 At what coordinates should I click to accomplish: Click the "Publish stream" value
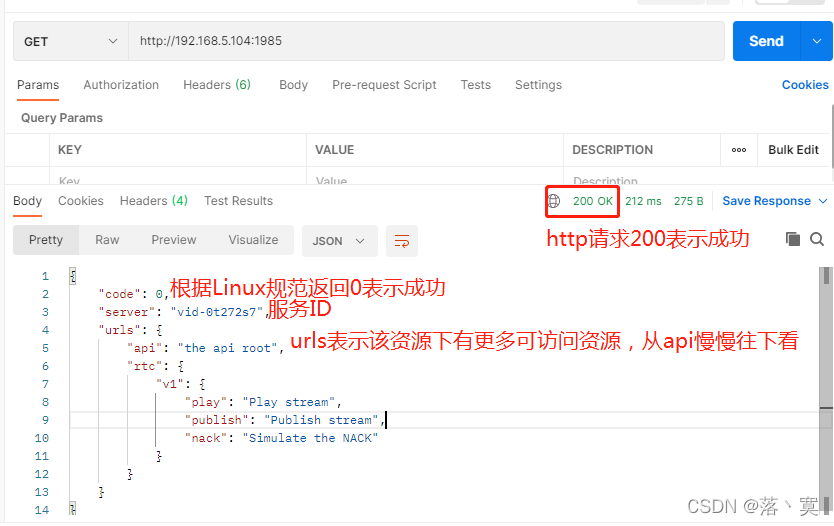click(321, 420)
